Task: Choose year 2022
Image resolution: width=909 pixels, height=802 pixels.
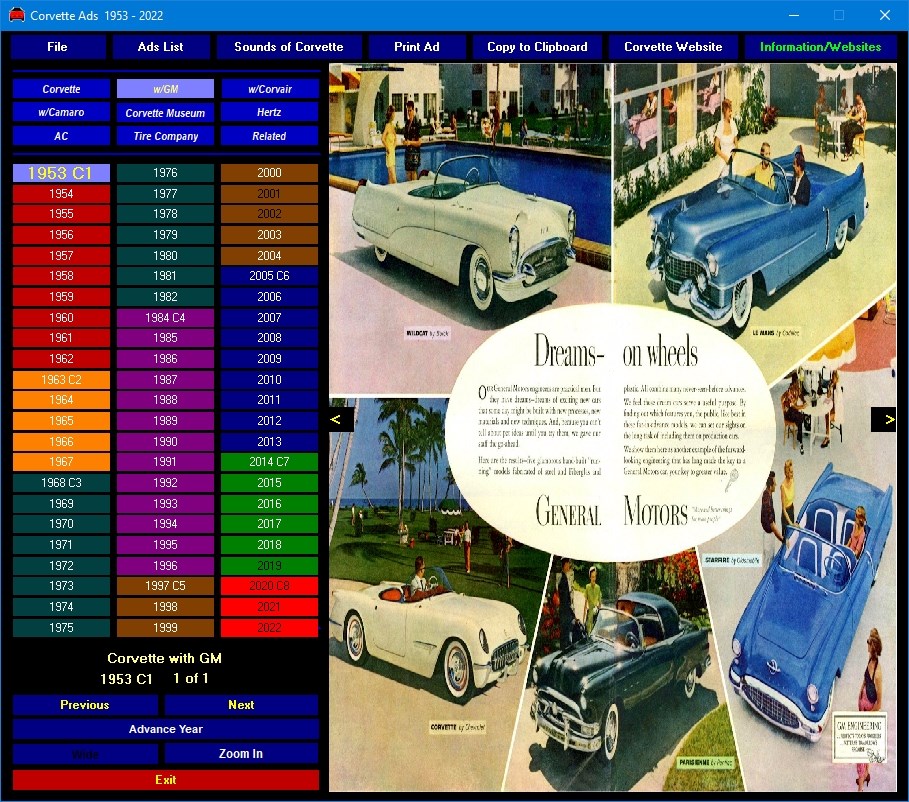Action: point(270,627)
